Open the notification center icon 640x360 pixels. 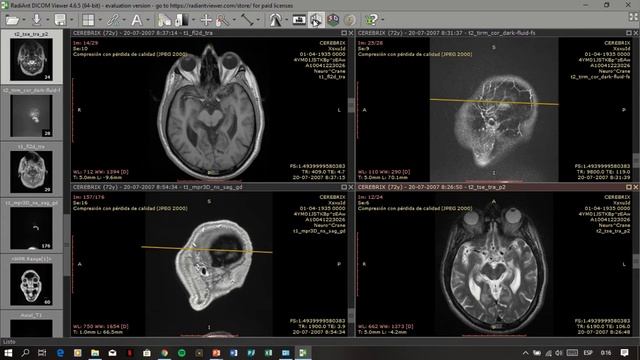coord(624,353)
